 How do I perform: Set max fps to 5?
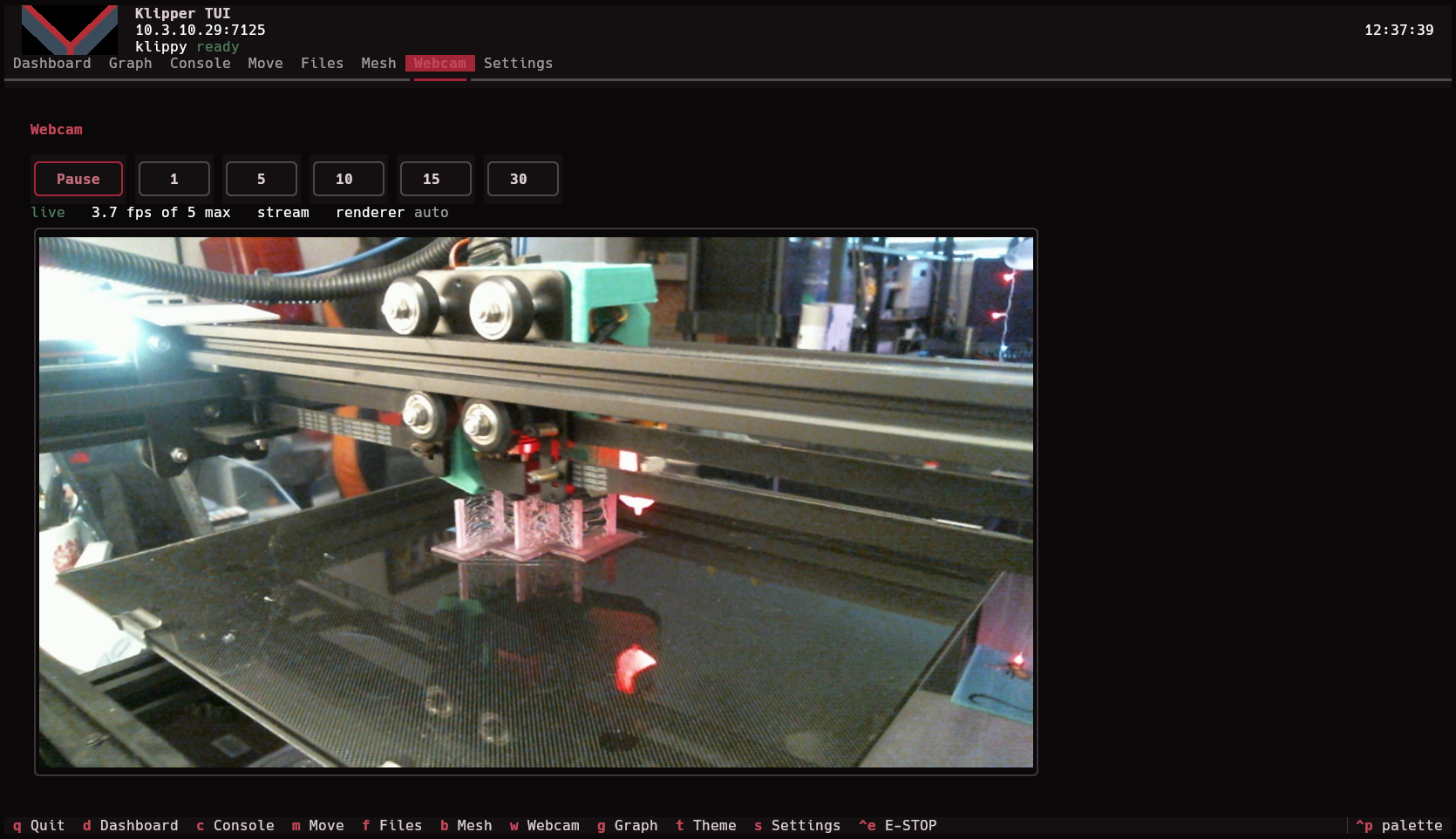click(262, 179)
